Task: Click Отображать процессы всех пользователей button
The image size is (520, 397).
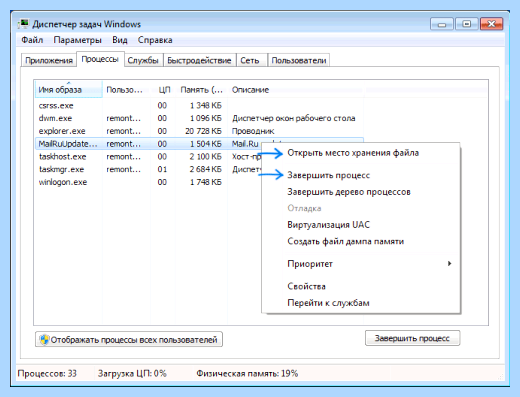Action: pos(129,340)
